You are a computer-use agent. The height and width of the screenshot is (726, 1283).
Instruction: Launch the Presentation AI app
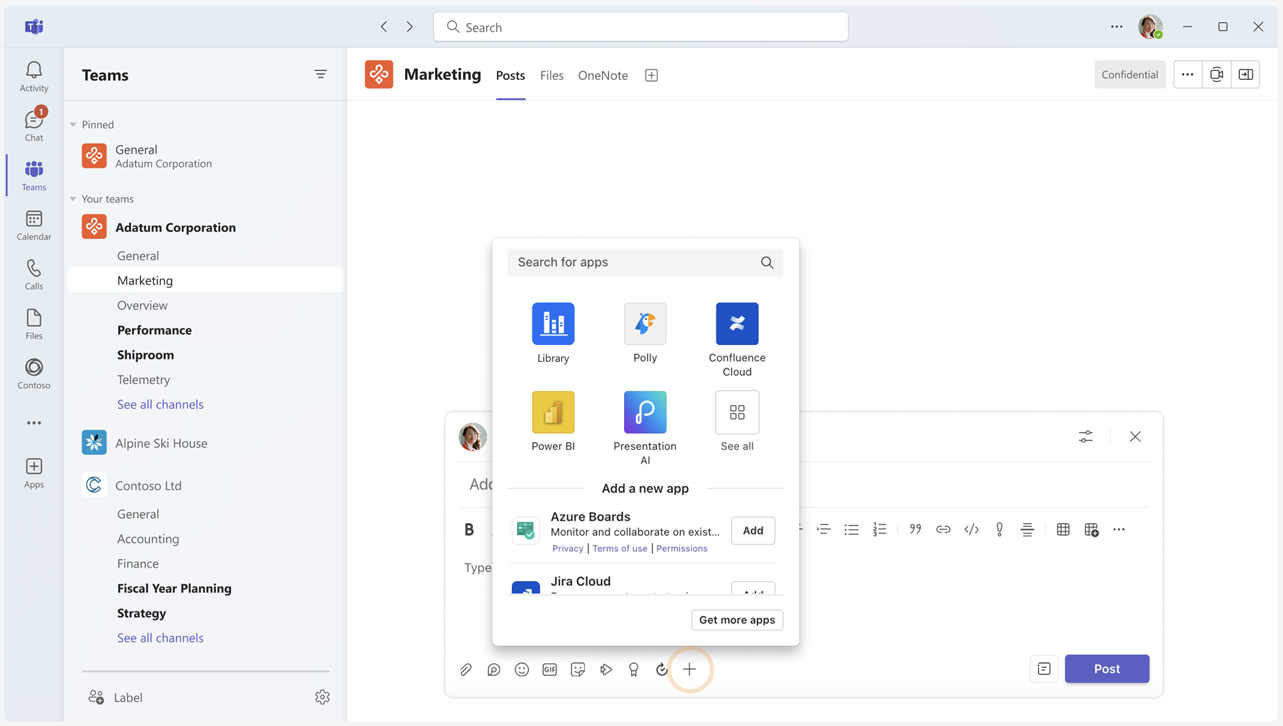click(x=645, y=413)
